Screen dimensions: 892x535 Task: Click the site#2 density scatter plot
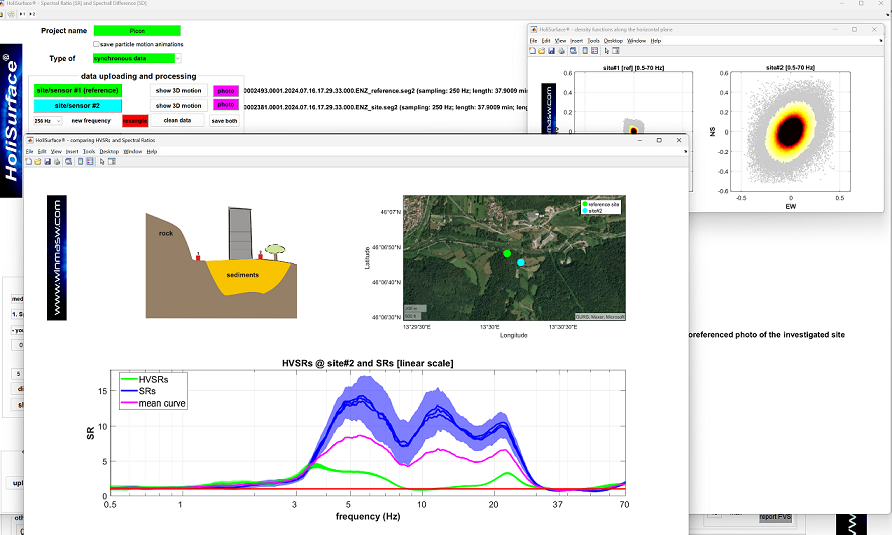point(790,131)
